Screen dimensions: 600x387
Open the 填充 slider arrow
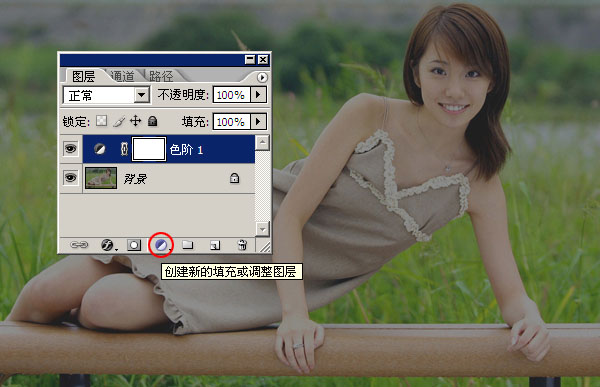(x=258, y=121)
